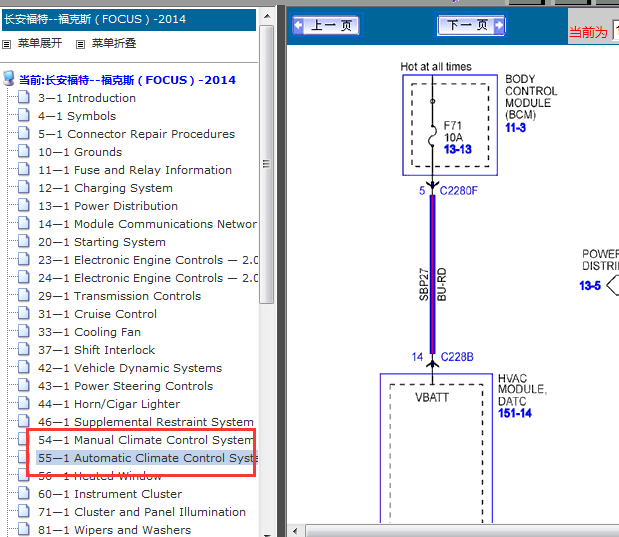The width and height of the screenshot is (619, 537).
Task: Click the left panel vertical scrollbar thumb
Action: (267, 164)
